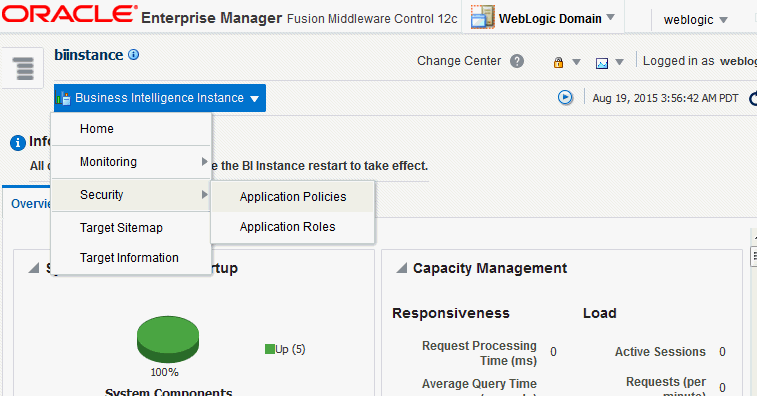Click the Business Intelligence Instance chart icon
757x396 pixels.
click(x=63, y=98)
